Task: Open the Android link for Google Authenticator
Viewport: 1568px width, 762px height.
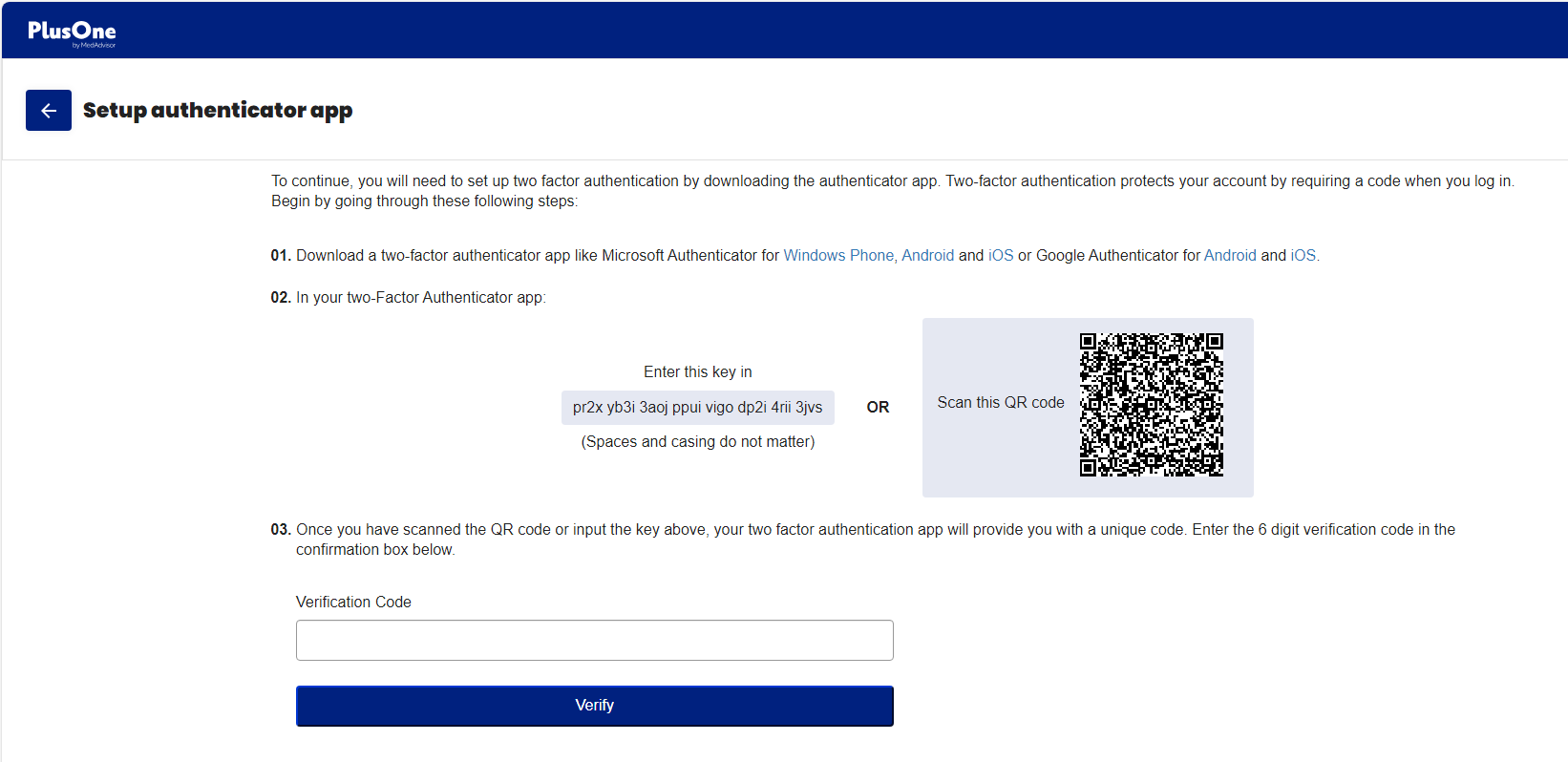Action: (x=1230, y=255)
